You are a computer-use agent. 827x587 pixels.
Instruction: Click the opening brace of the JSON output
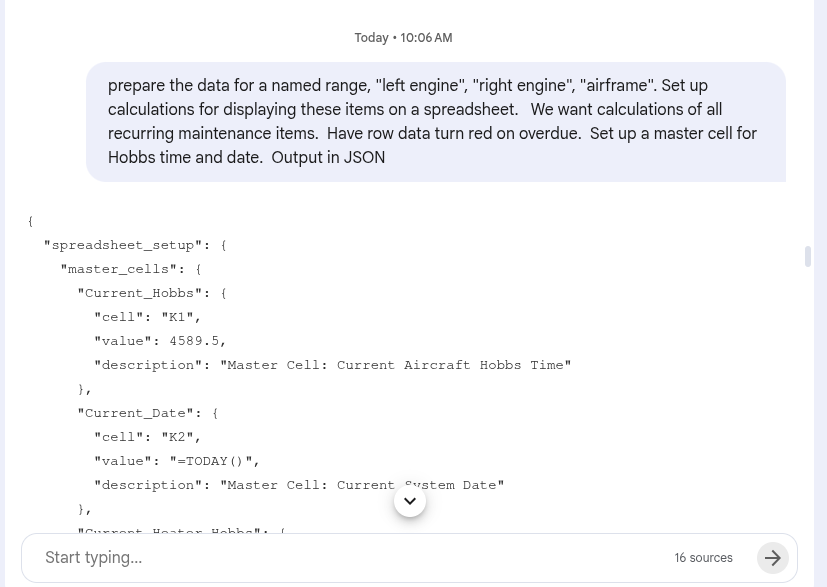tap(31, 221)
